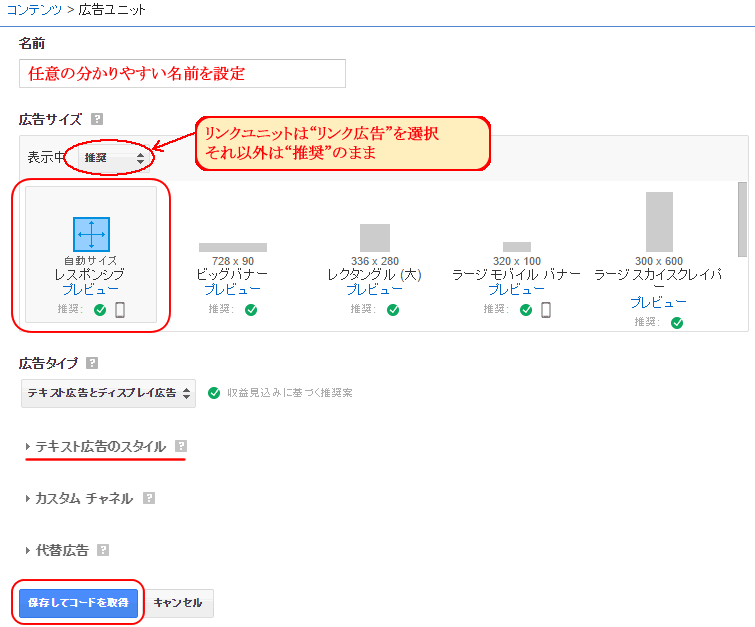Click the キャンセル button

pos(178,603)
